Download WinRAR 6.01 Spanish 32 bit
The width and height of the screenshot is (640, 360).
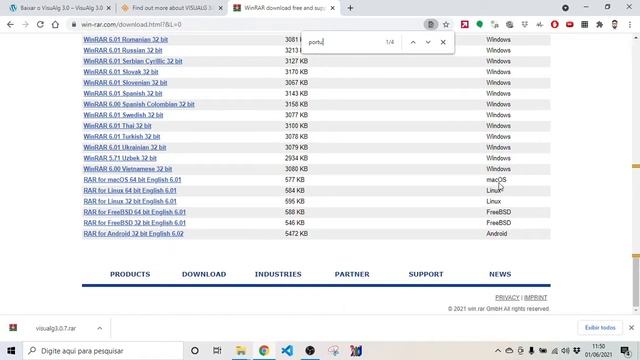click(x=123, y=93)
